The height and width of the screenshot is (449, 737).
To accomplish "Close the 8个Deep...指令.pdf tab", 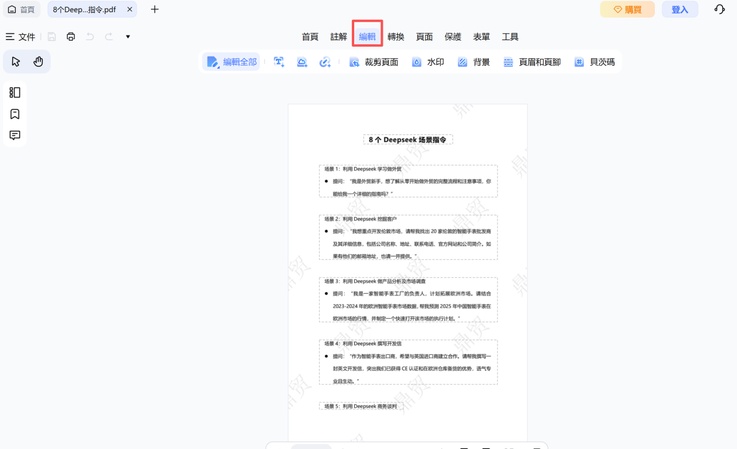I will point(130,9).
